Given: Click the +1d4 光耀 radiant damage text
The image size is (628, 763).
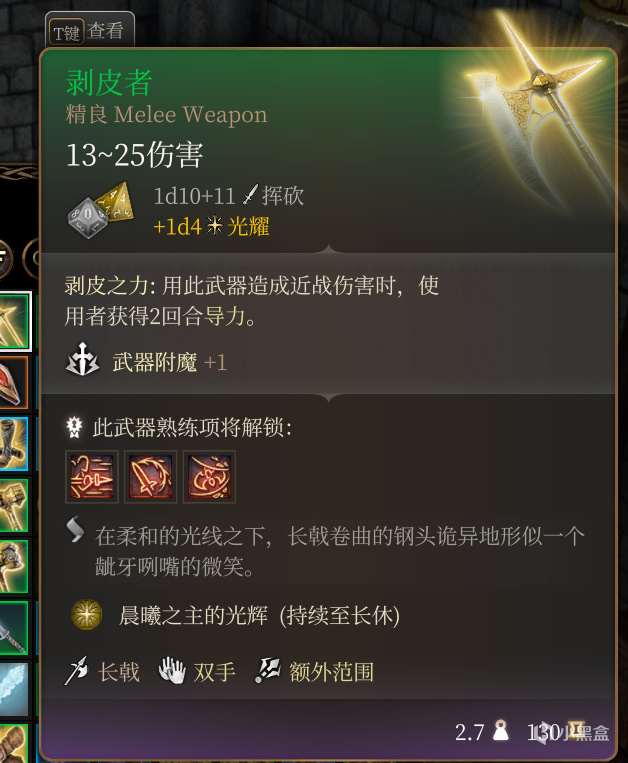Looking at the screenshot, I should 211,226.
